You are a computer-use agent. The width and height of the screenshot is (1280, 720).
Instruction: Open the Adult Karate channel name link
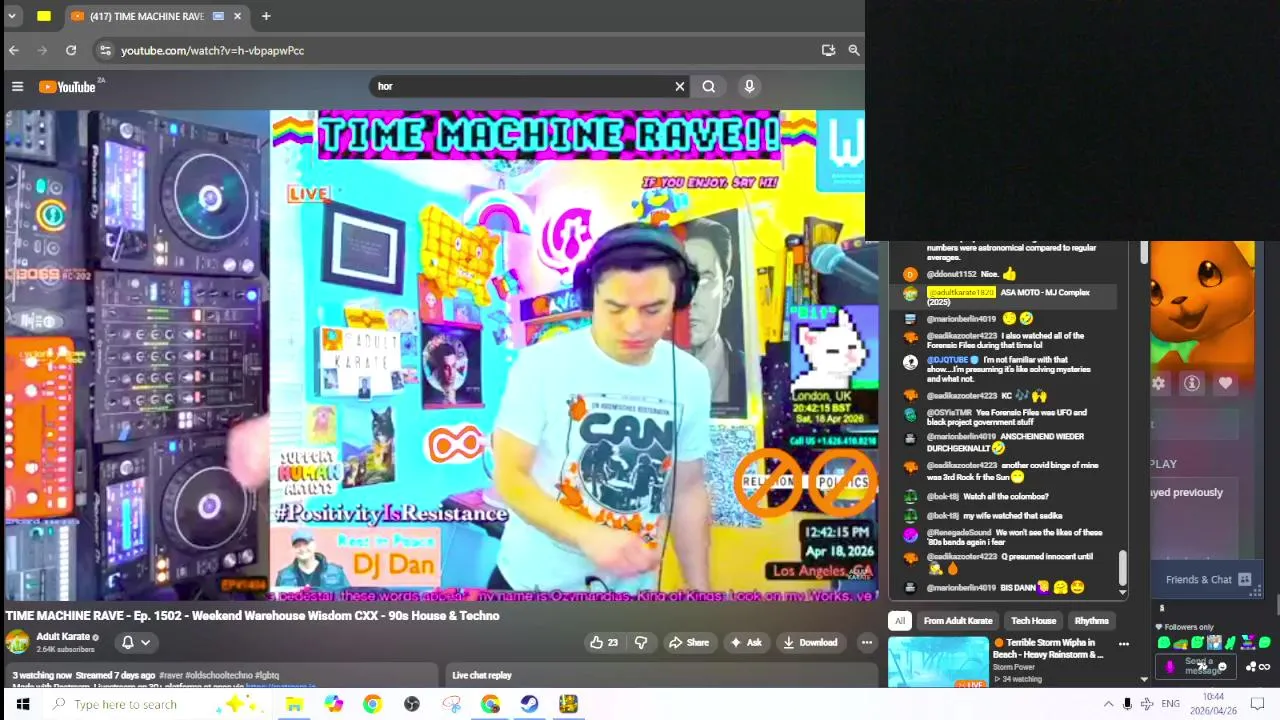(x=65, y=636)
